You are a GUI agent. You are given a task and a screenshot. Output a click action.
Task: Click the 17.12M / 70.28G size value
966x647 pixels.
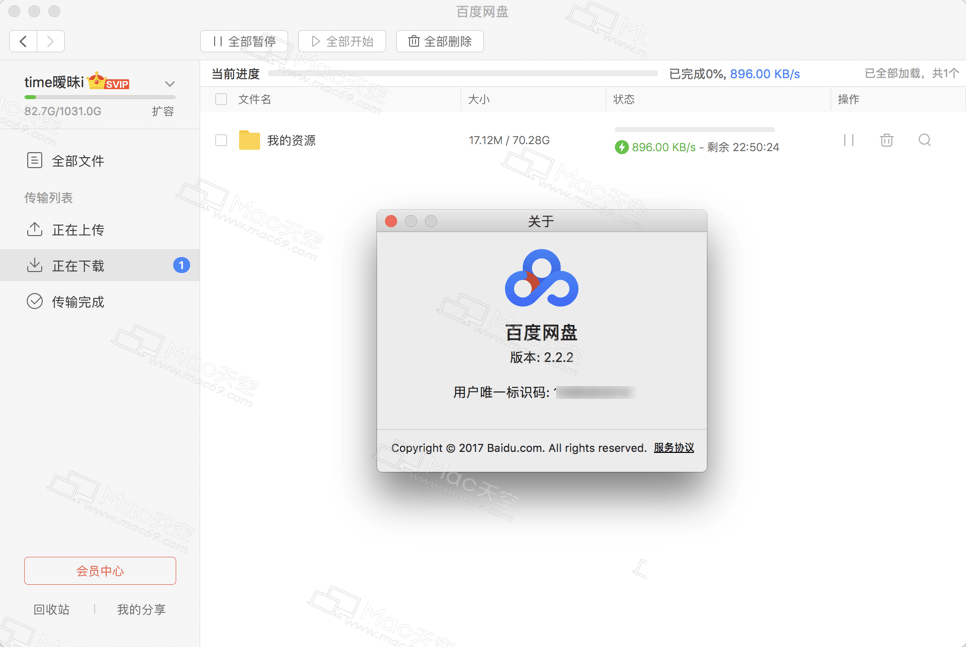click(509, 140)
